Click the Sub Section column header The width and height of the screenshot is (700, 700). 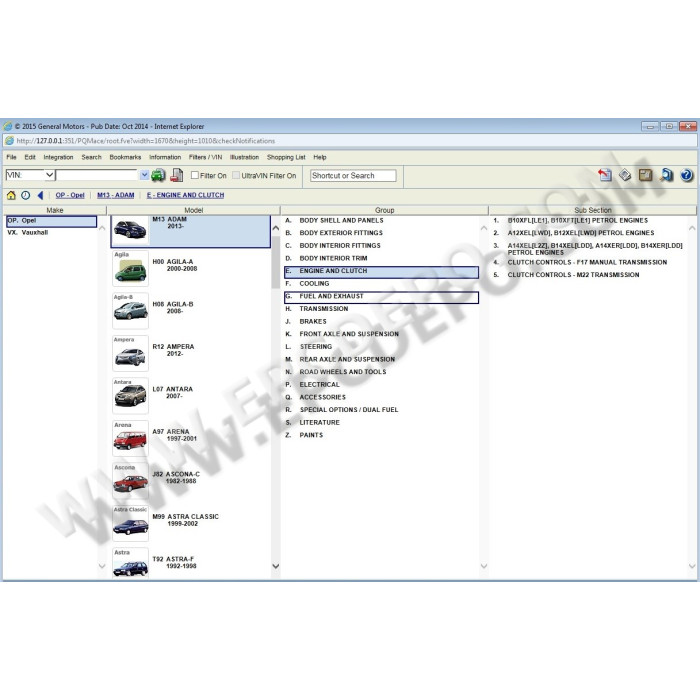click(x=592, y=210)
